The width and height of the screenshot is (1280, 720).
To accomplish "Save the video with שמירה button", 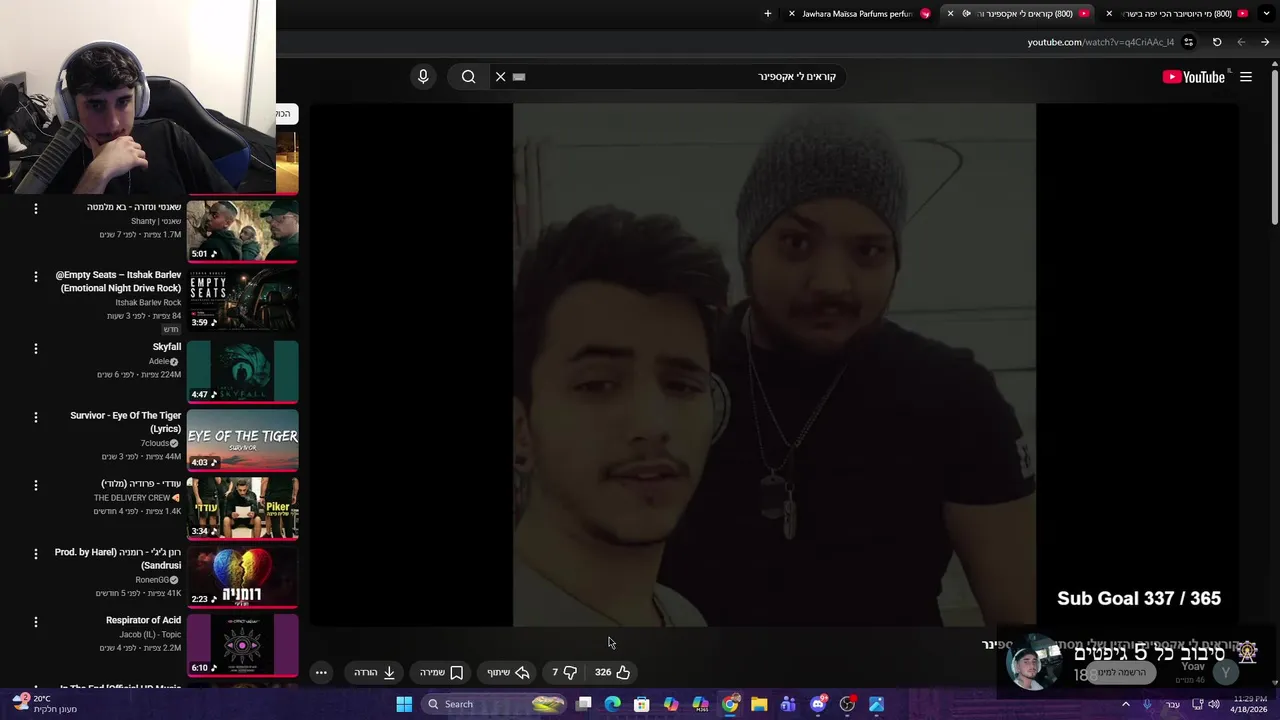I will 441,672.
